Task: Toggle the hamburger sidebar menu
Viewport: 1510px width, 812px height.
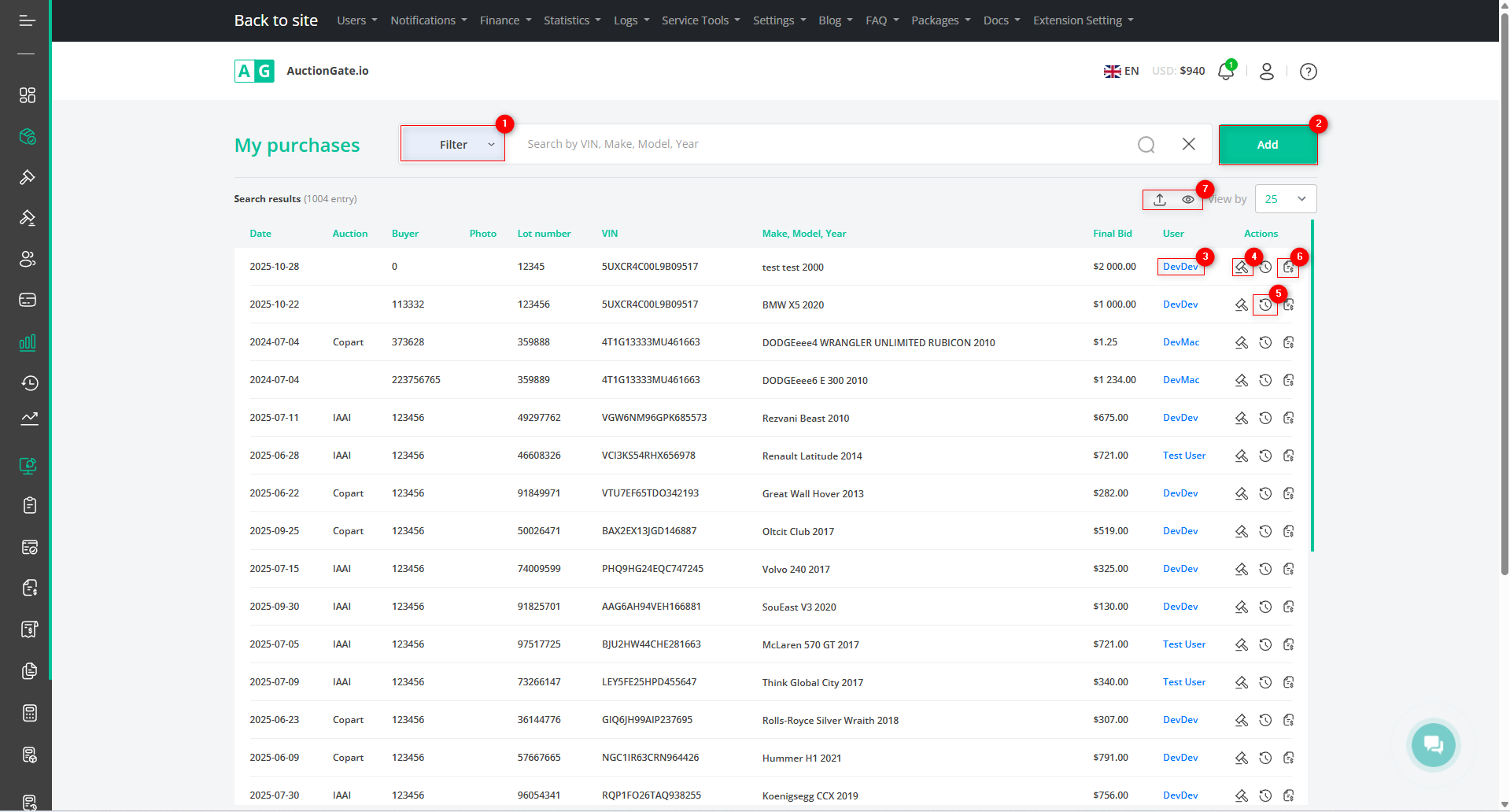Action: pos(27,20)
